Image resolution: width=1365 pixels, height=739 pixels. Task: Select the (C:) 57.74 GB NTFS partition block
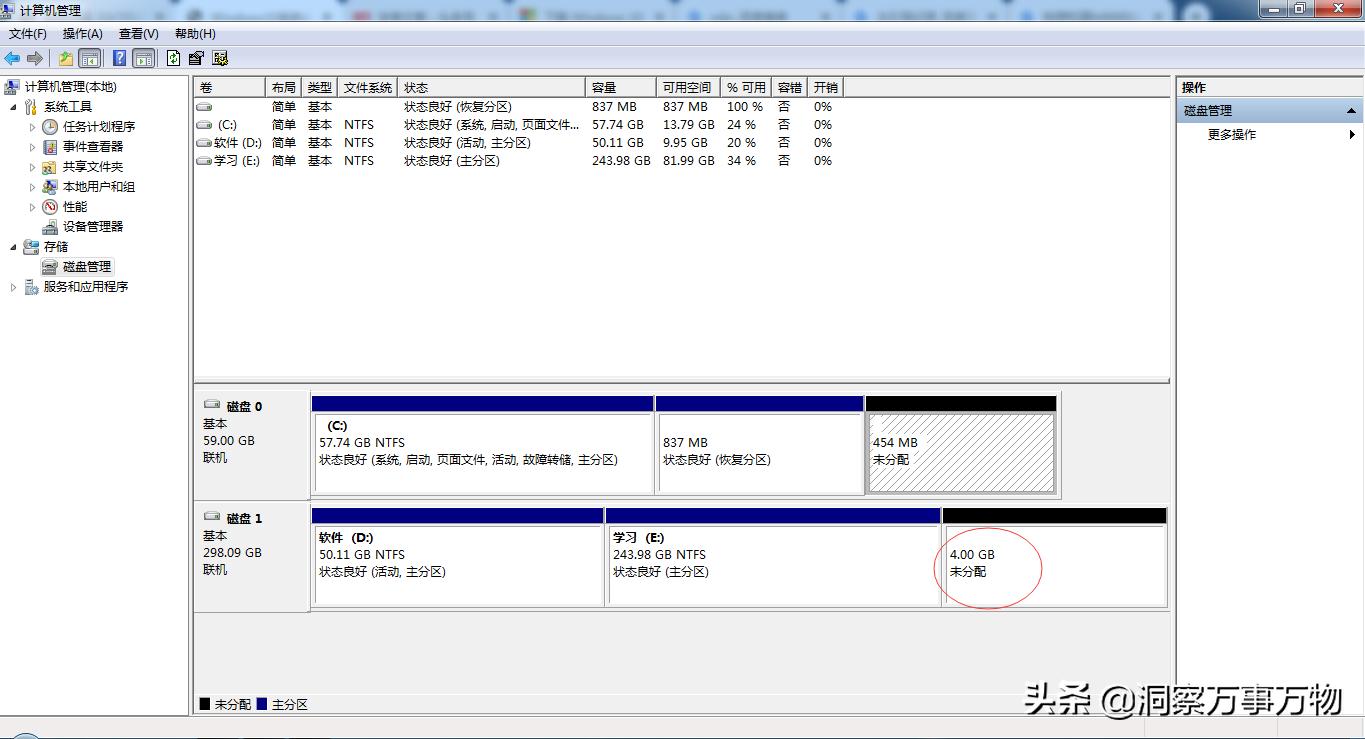pos(483,445)
